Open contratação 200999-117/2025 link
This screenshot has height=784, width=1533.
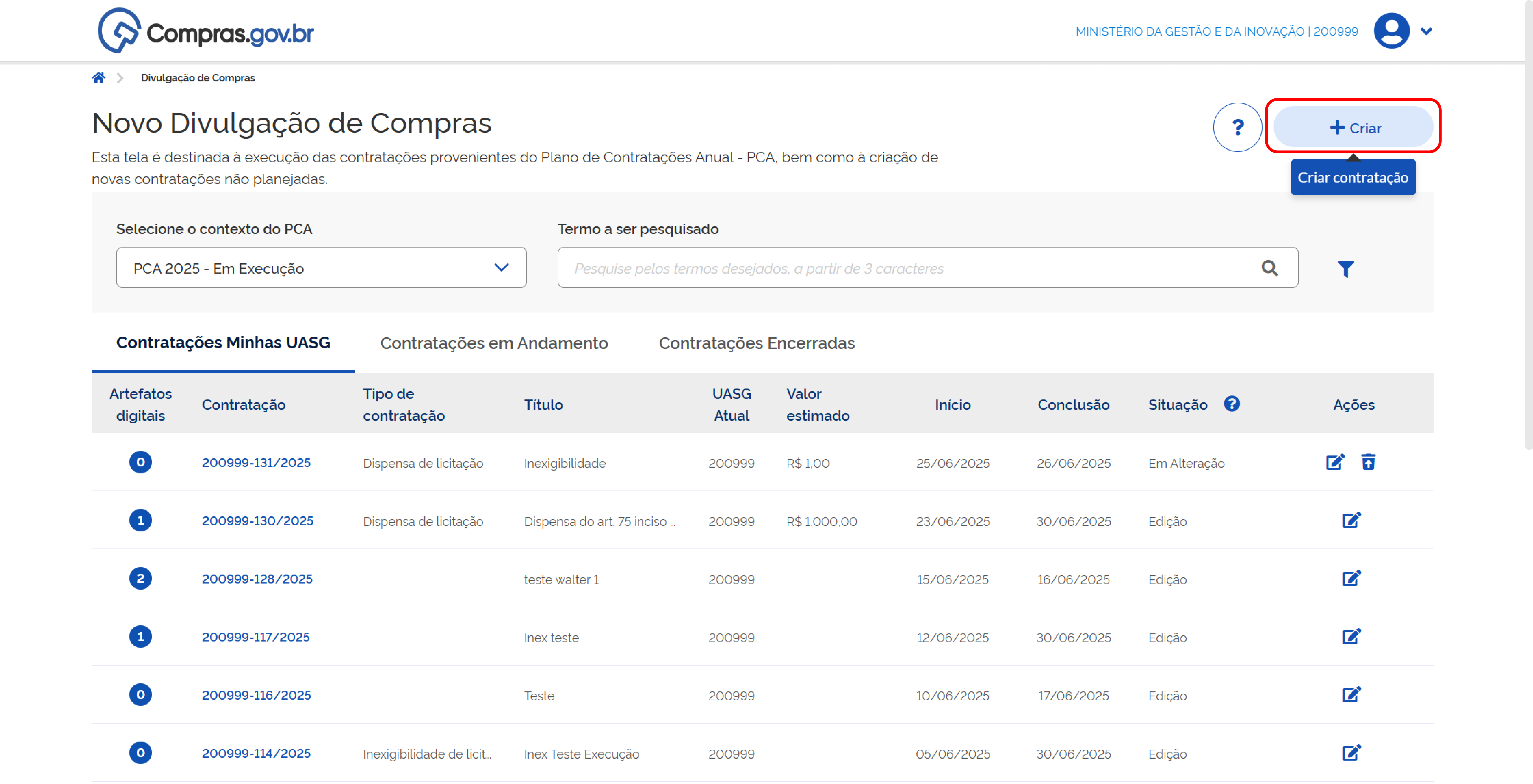coord(256,637)
